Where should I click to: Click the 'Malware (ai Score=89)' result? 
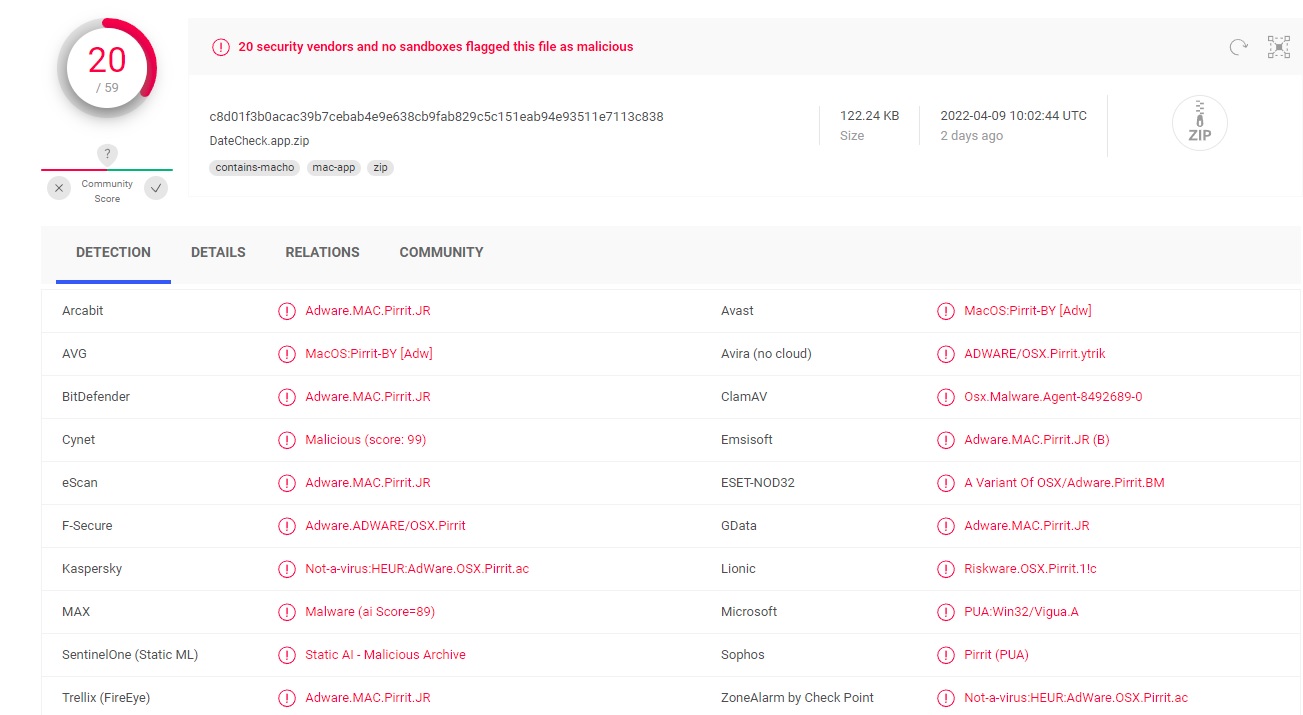[370, 612]
